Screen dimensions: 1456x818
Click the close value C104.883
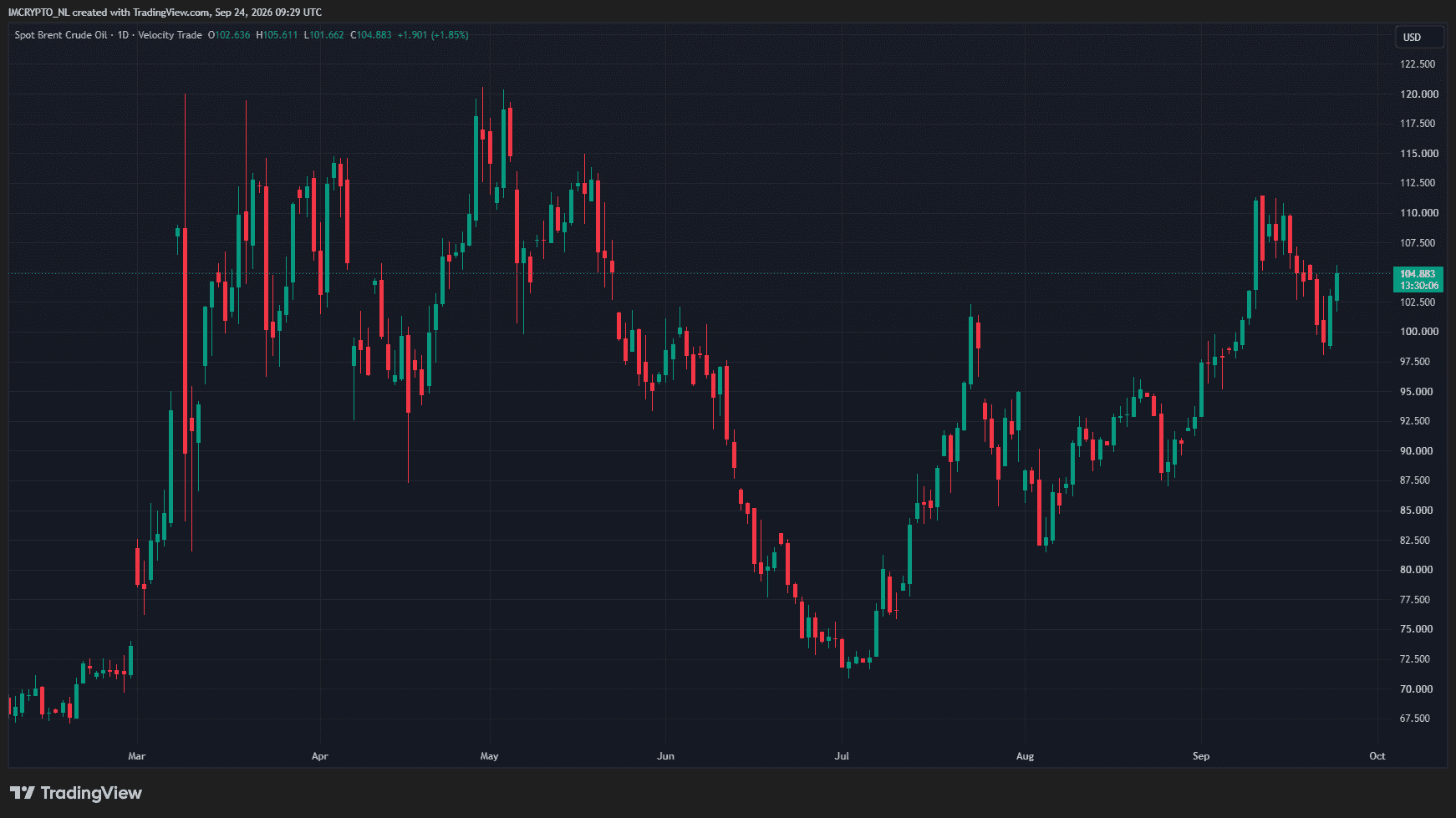pos(370,35)
